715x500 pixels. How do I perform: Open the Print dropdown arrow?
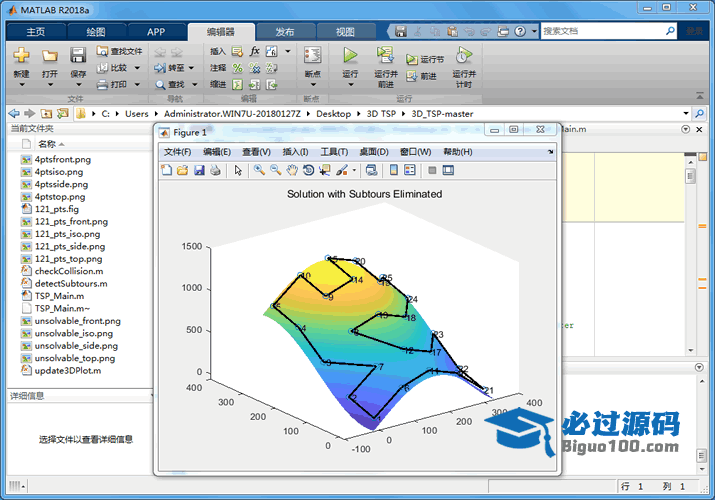(x=137, y=84)
